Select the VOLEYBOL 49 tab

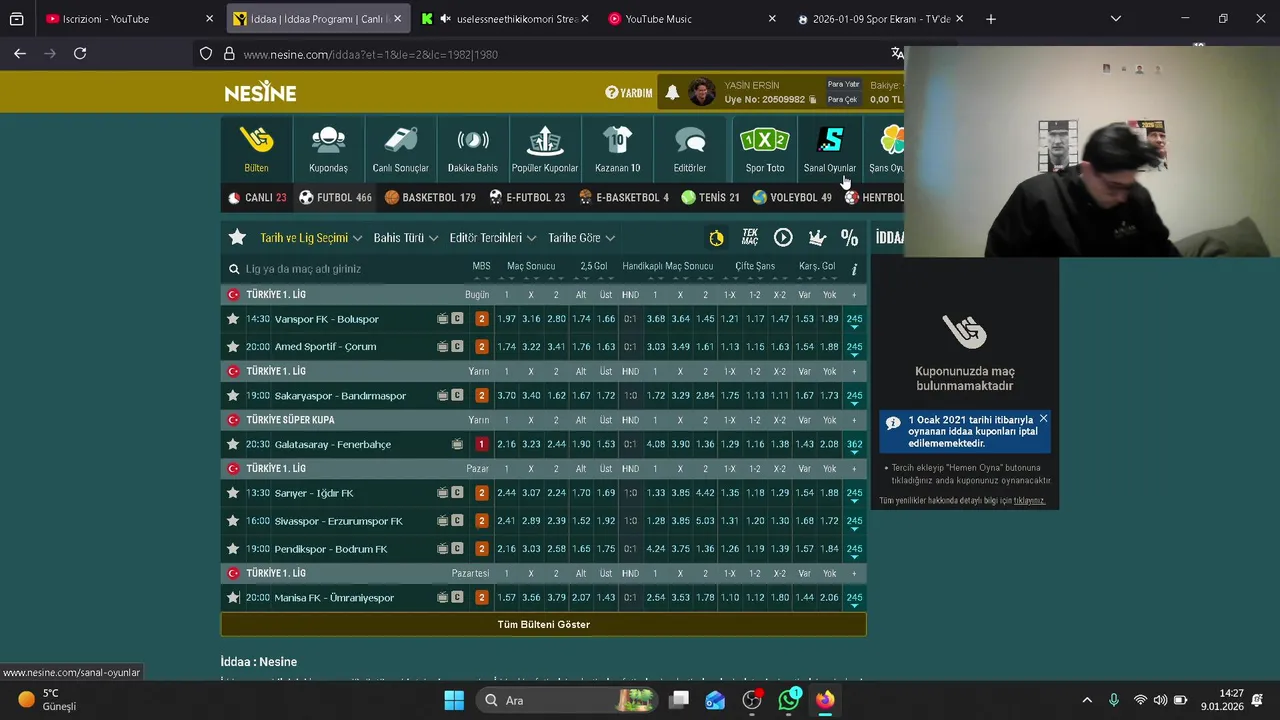click(791, 198)
